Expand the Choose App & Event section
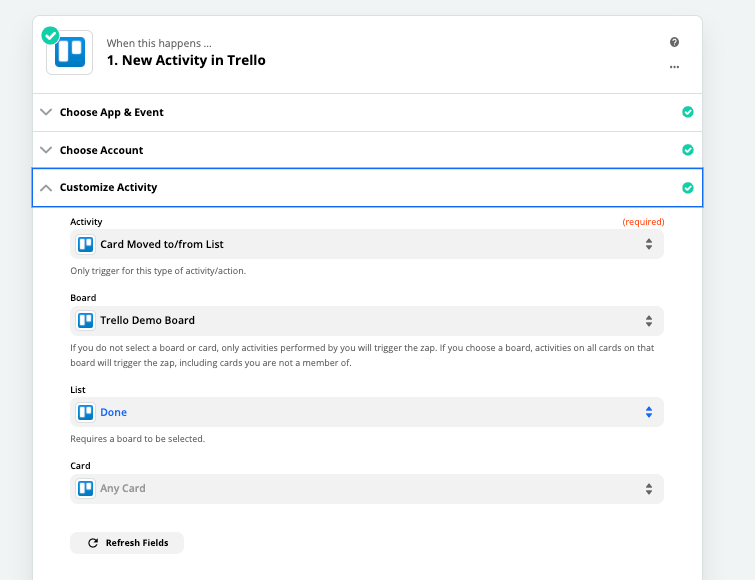The image size is (755, 580). [111, 112]
